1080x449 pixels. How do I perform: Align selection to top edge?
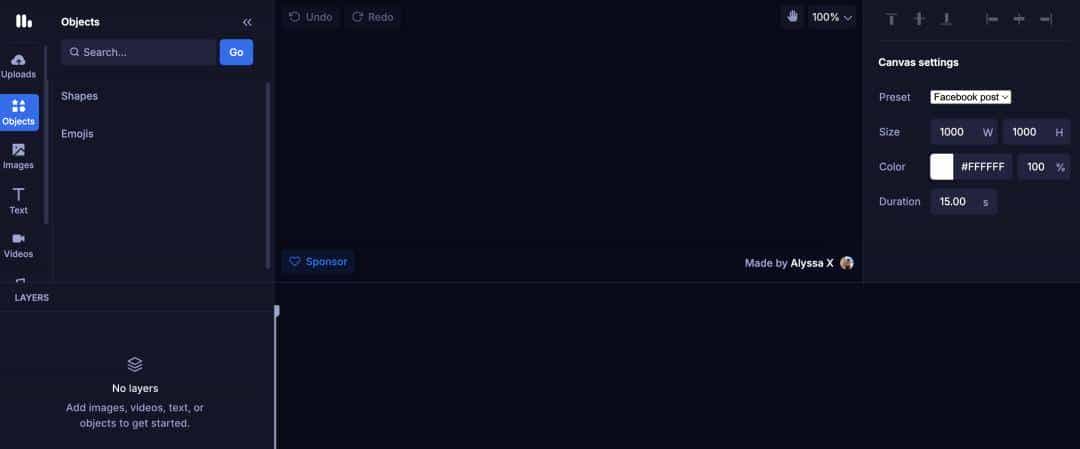point(891,19)
